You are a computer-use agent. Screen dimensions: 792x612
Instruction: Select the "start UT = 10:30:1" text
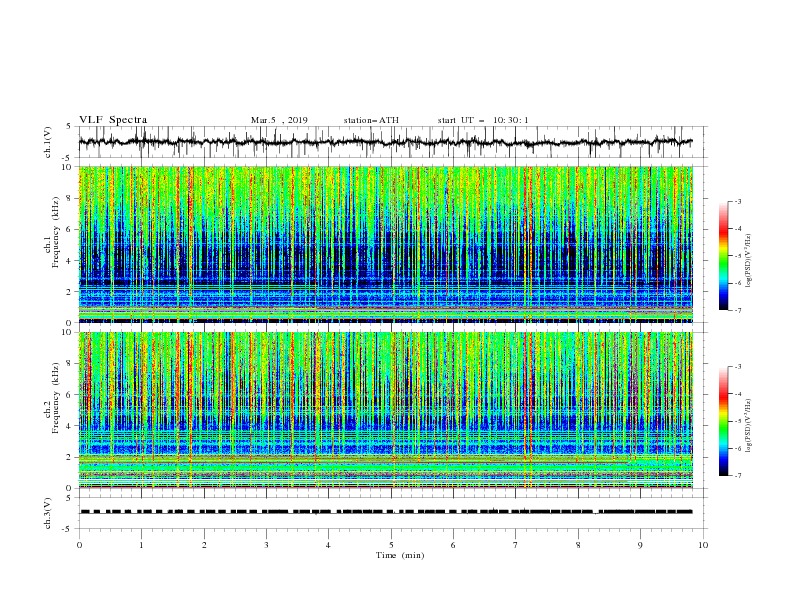(483, 120)
